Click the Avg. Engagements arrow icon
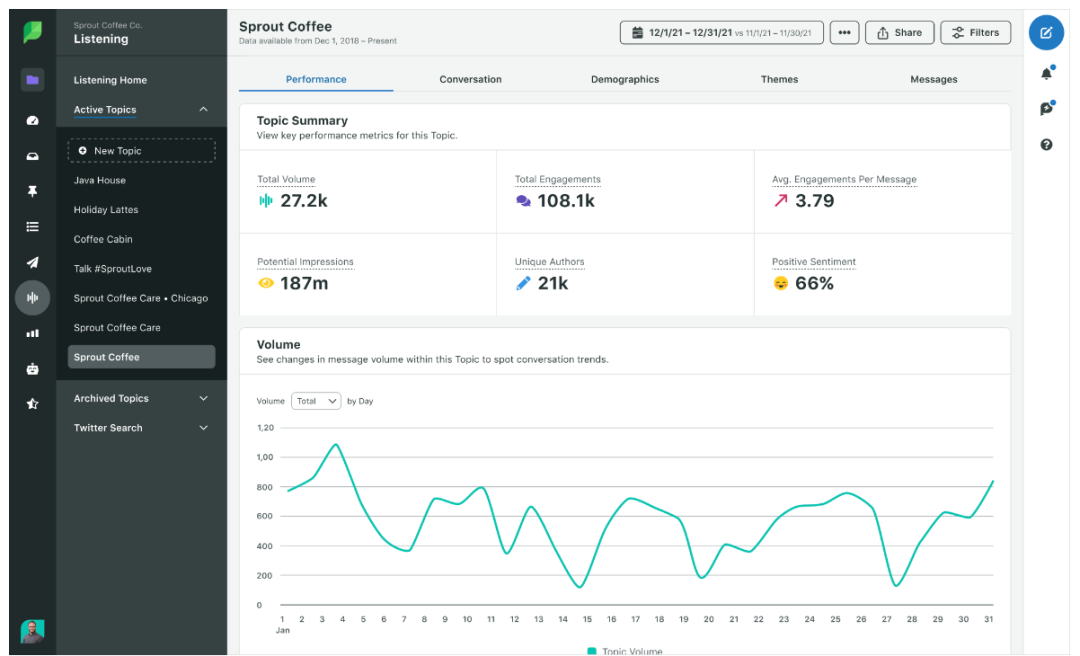1080x656 pixels. coord(780,201)
